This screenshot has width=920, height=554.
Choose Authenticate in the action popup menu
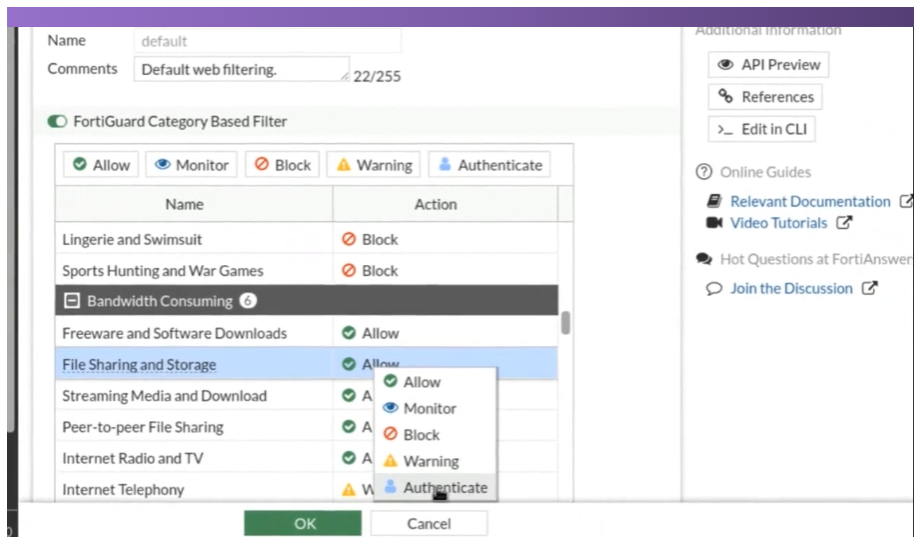[x=435, y=488]
